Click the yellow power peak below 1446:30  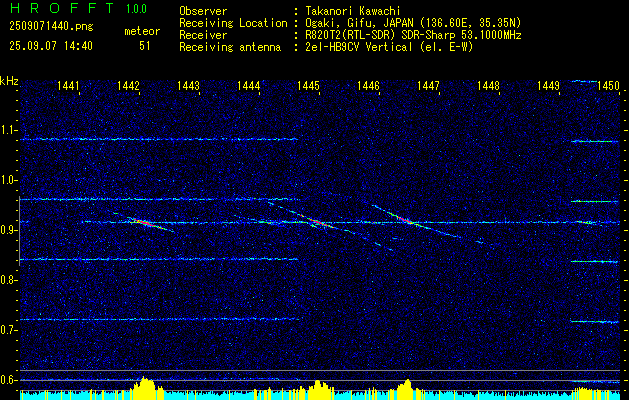click(406, 389)
